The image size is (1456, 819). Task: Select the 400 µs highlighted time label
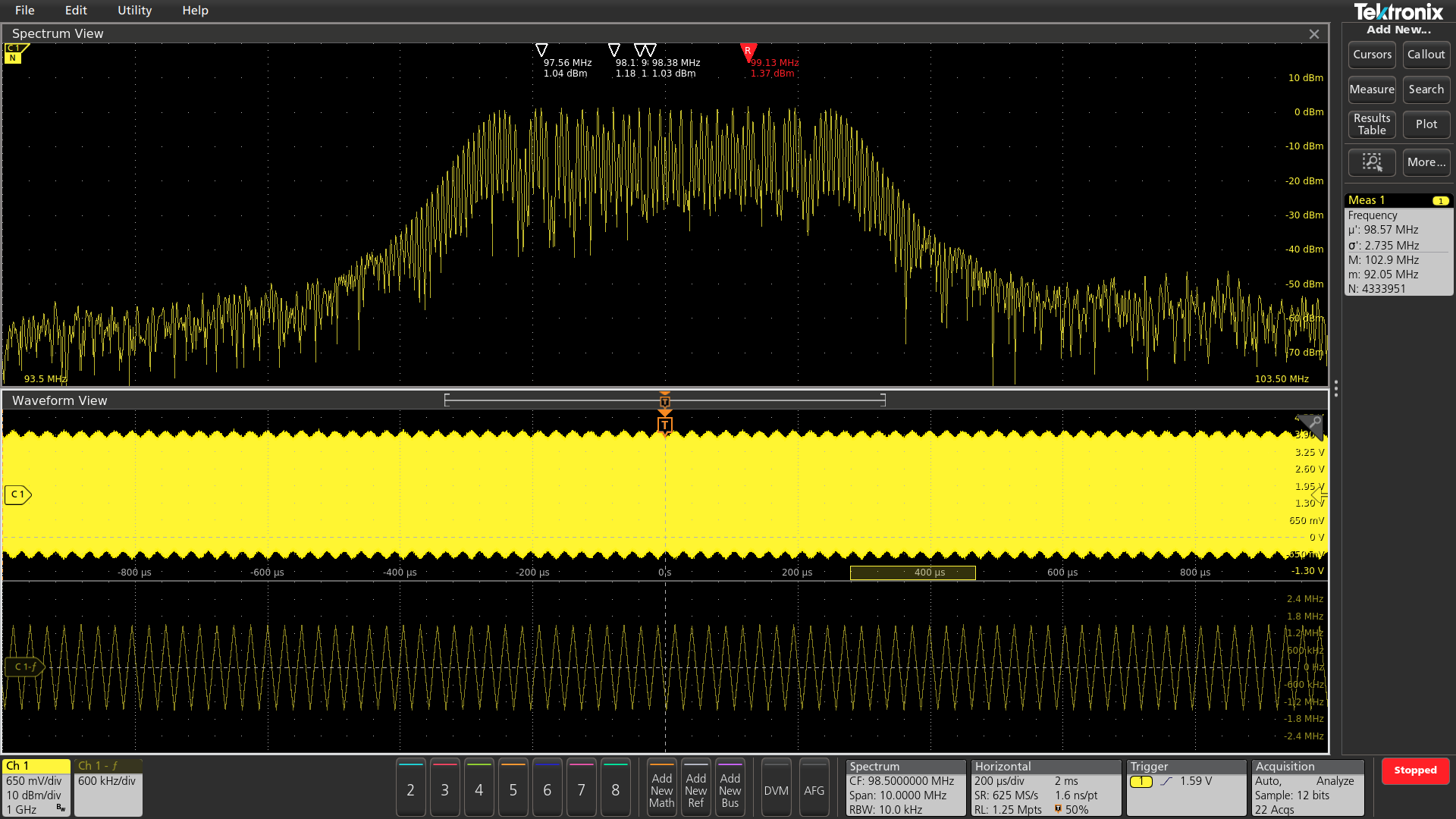click(x=913, y=573)
